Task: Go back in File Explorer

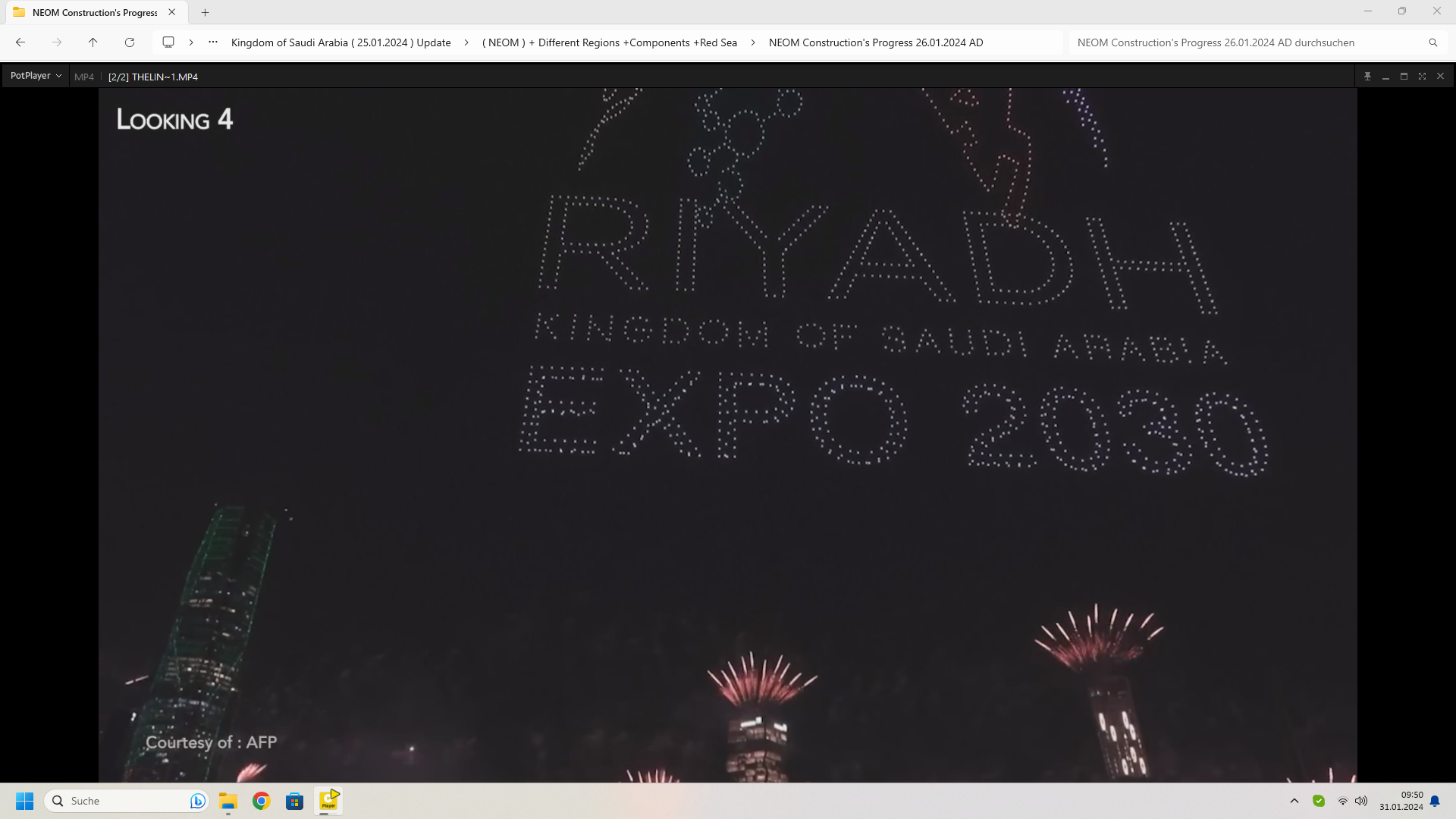Action: [20, 42]
